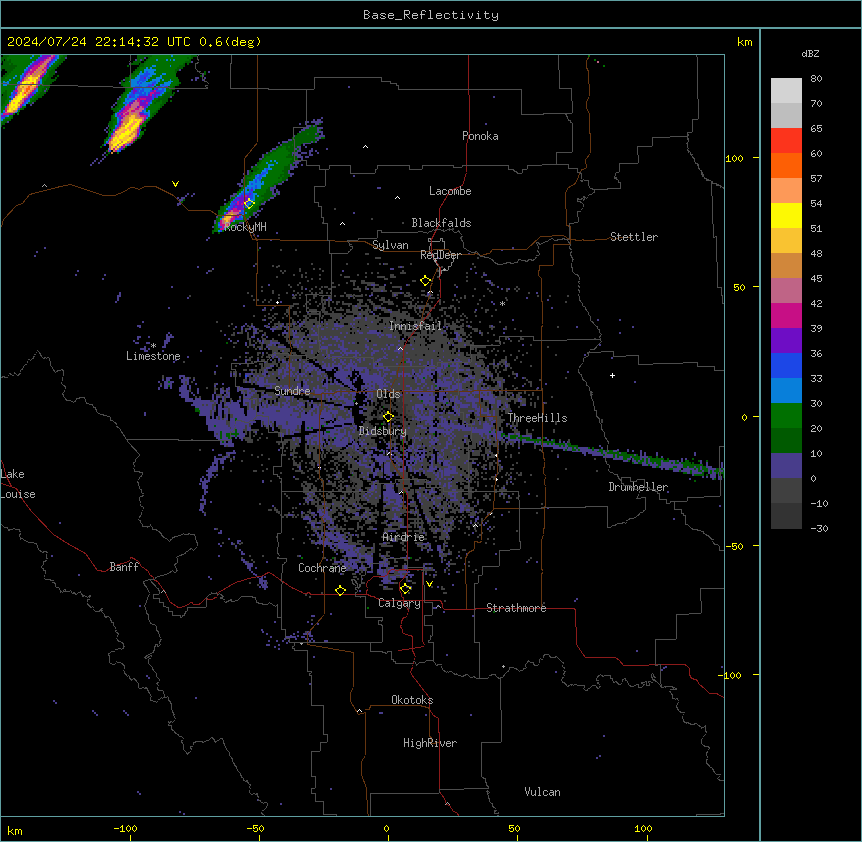Click the Stettler city label
The height and width of the screenshot is (842, 862).
click(634, 237)
